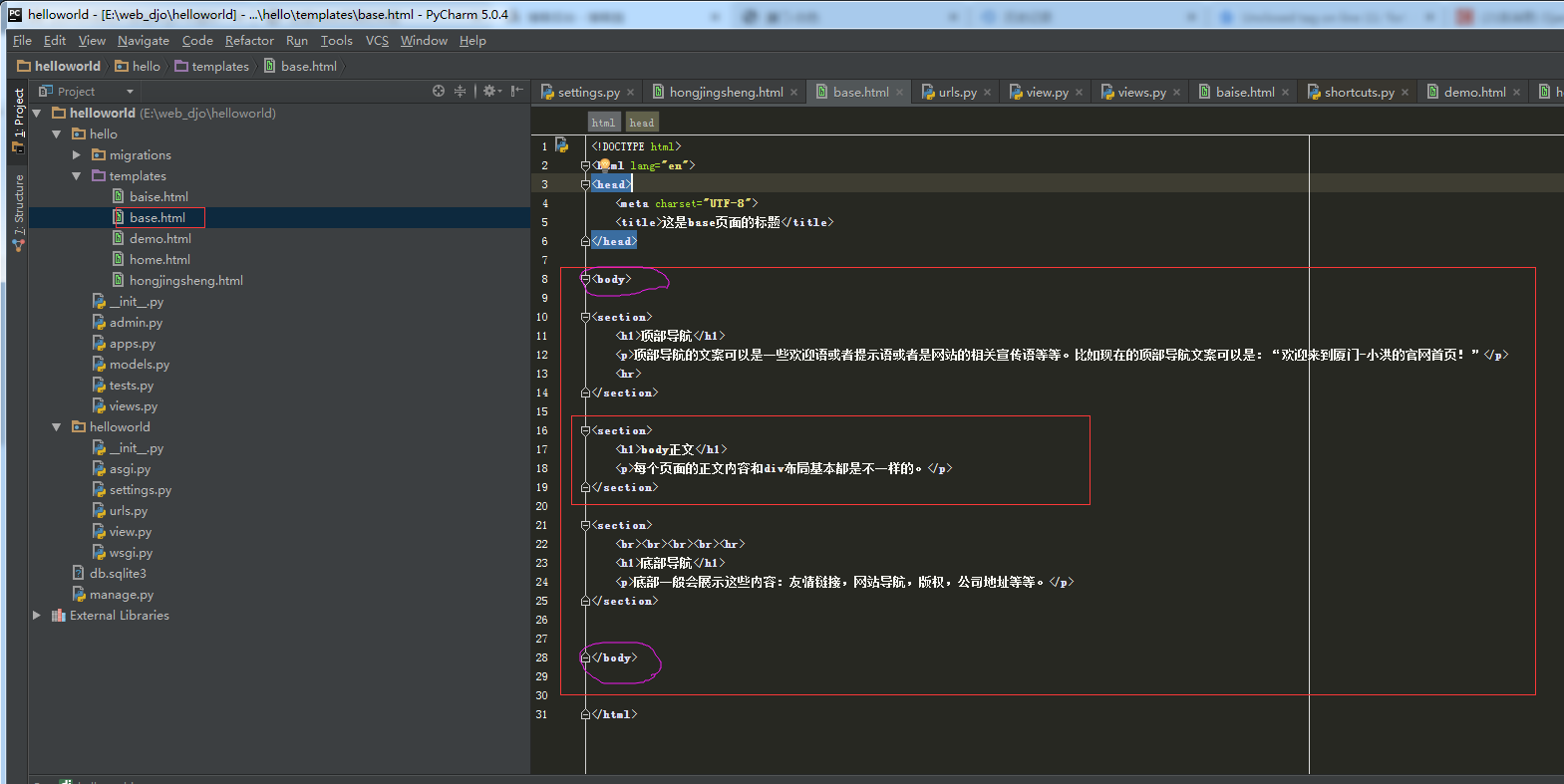Open the Edit menu
The height and width of the screenshot is (784, 1564).
(55, 41)
